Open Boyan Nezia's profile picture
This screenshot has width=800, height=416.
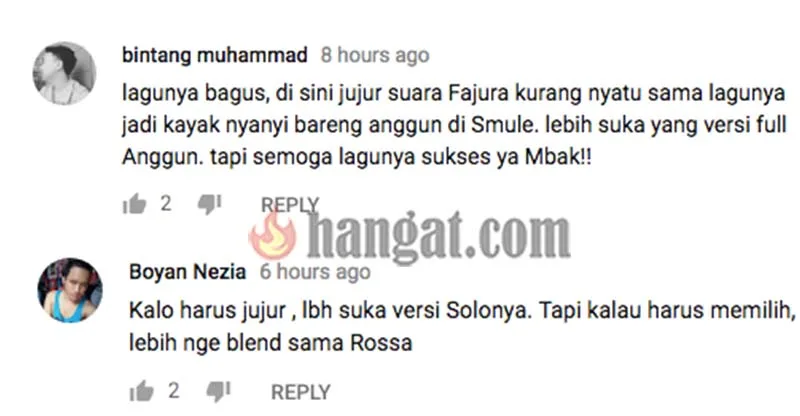[70, 290]
